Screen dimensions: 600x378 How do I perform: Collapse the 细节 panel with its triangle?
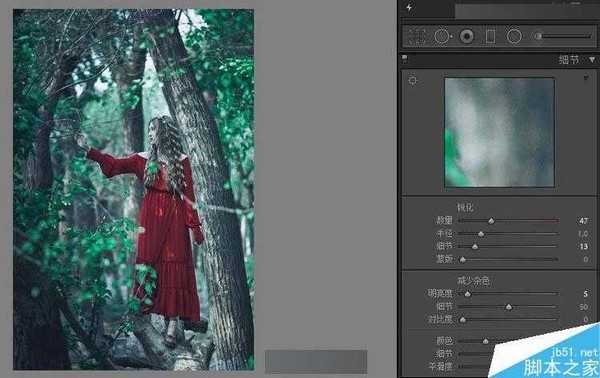[592, 60]
